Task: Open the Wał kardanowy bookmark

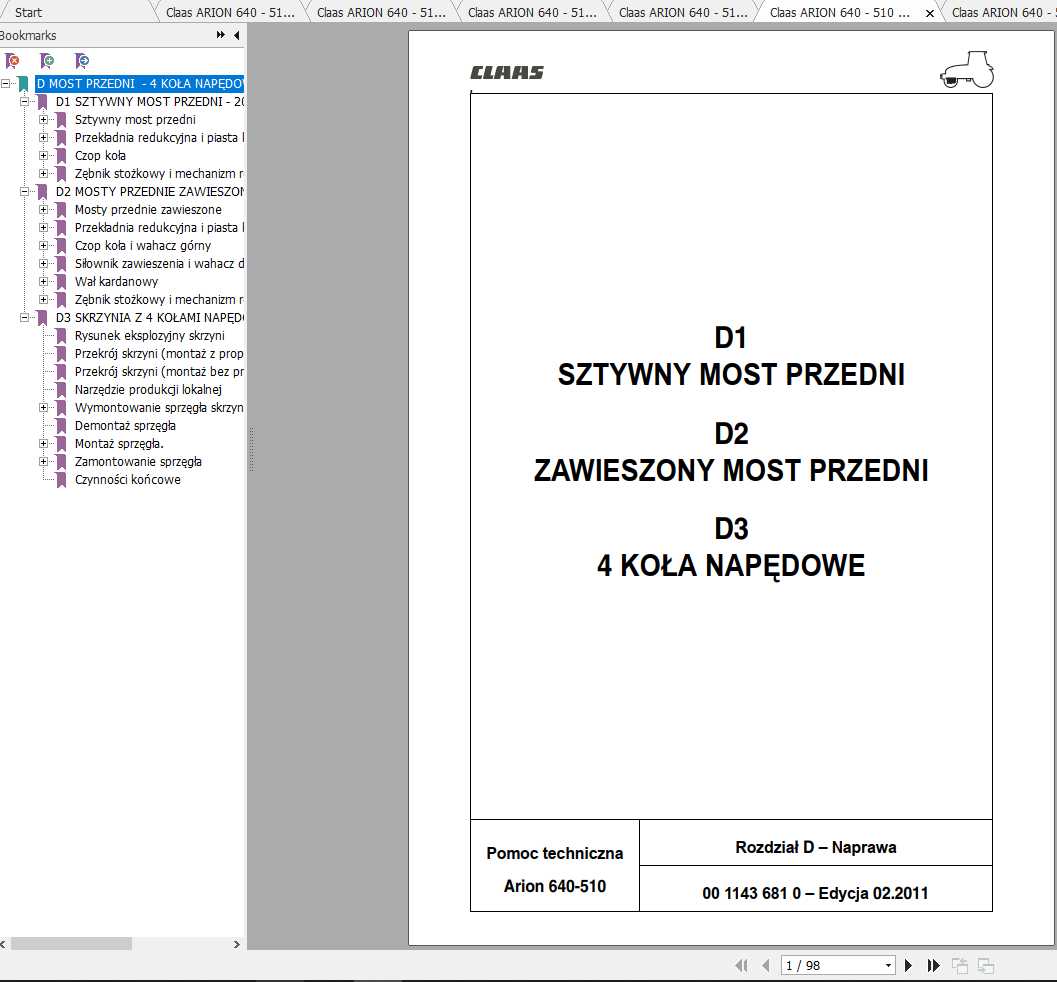Action: [x=116, y=282]
